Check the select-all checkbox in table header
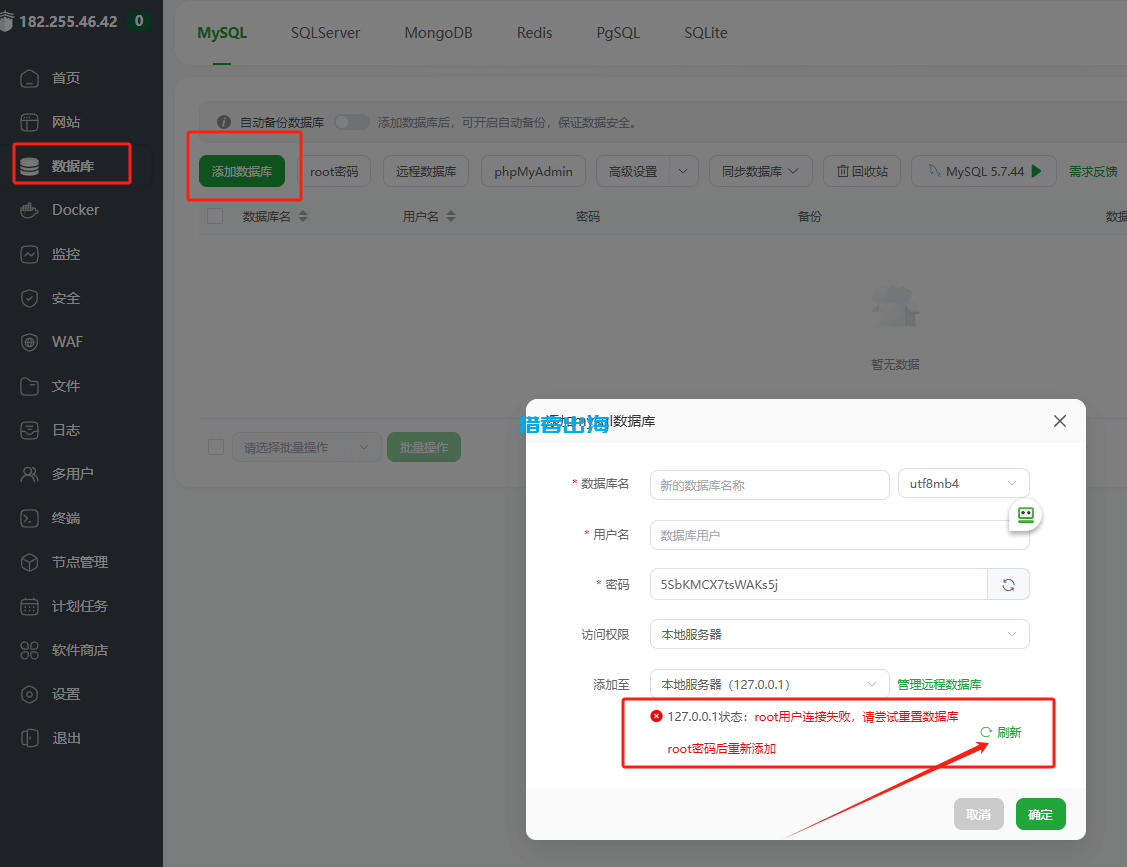This screenshot has width=1127, height=867. [215, 216]
